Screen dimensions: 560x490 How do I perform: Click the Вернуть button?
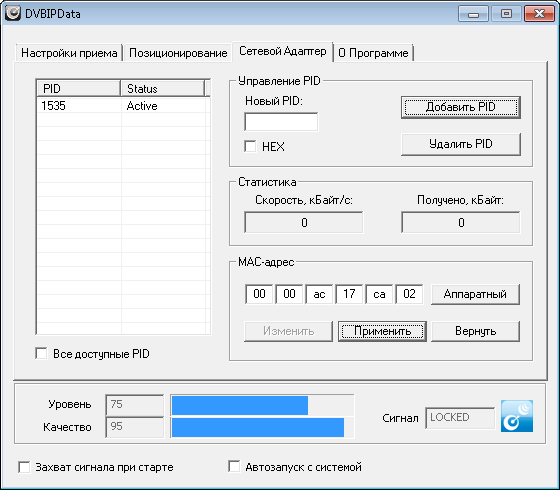(x=475, y=331)
